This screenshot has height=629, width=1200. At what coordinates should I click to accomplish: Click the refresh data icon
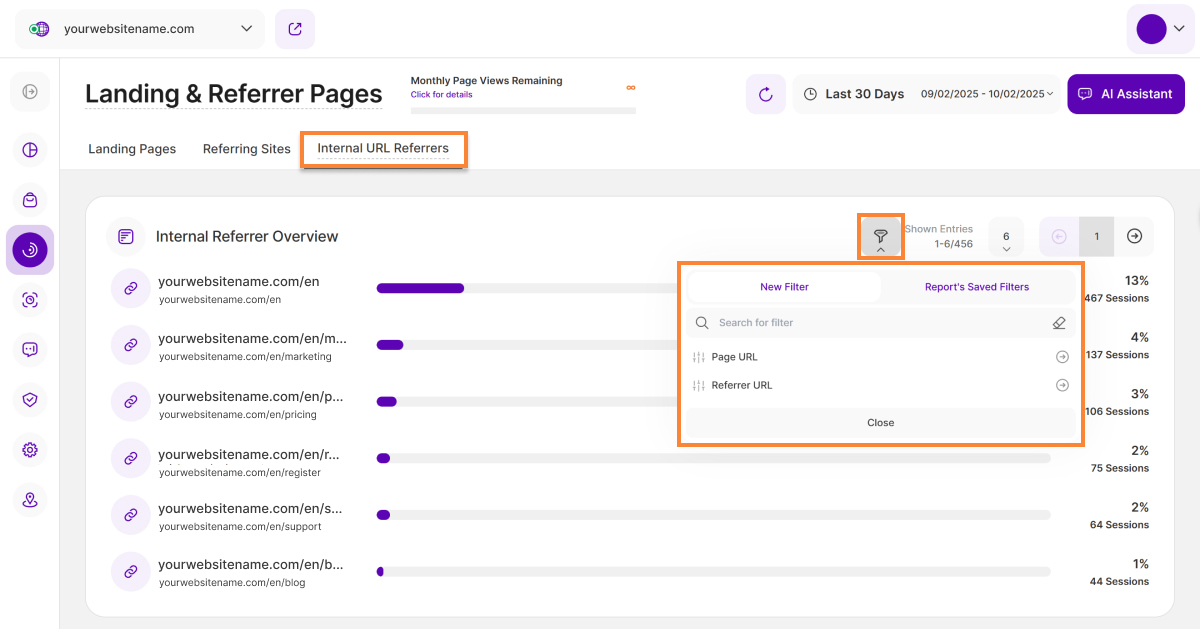pyautogui.click(x=765, y=94)
